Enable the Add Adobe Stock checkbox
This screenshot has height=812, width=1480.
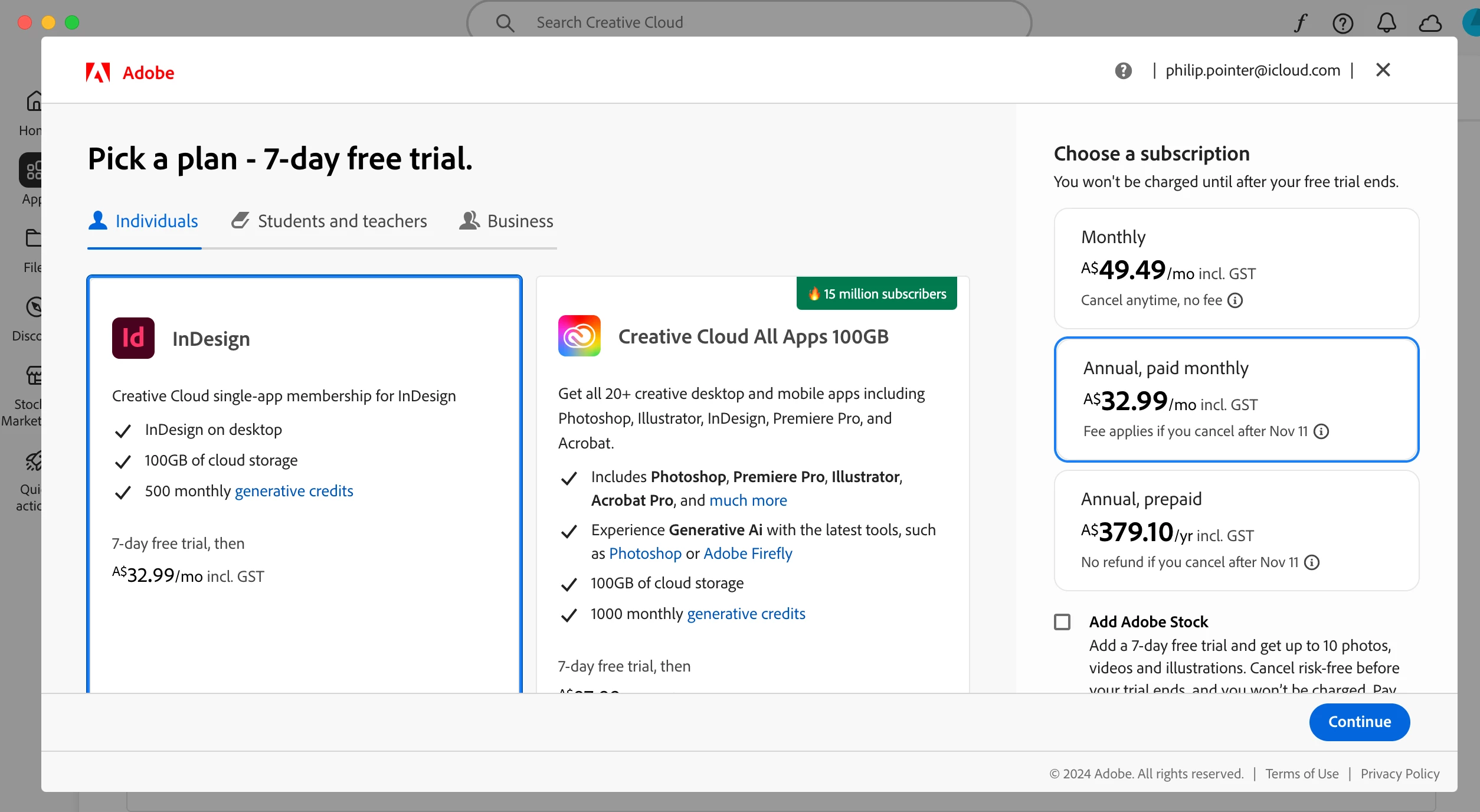pyautogui.click(x=1062, y=622)
